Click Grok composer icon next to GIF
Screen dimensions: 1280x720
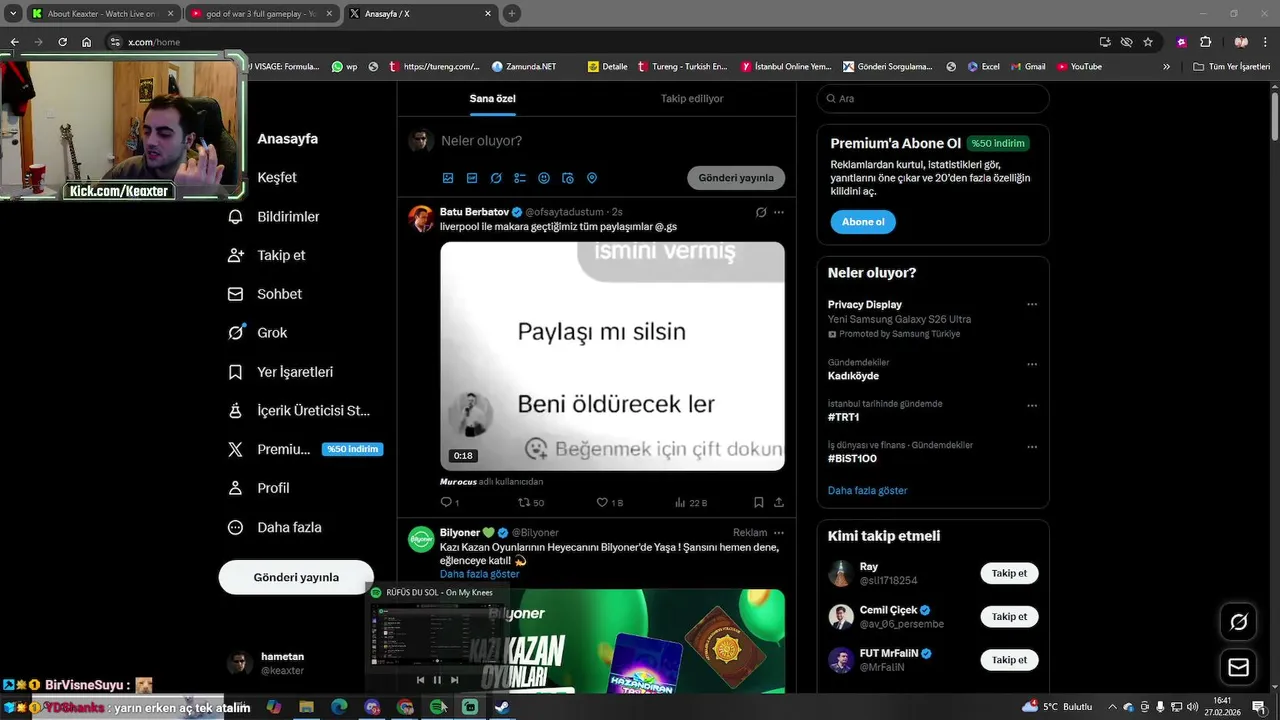(496, 178)
